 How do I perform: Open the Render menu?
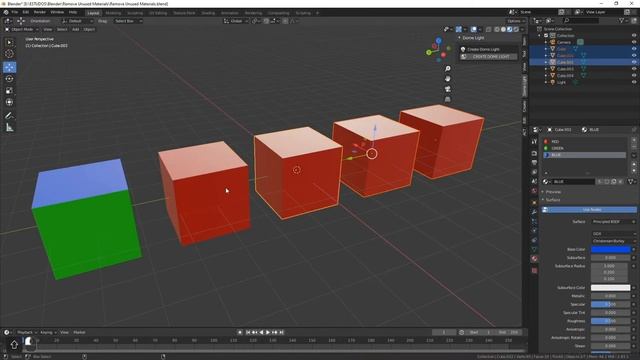pos(40,12)
